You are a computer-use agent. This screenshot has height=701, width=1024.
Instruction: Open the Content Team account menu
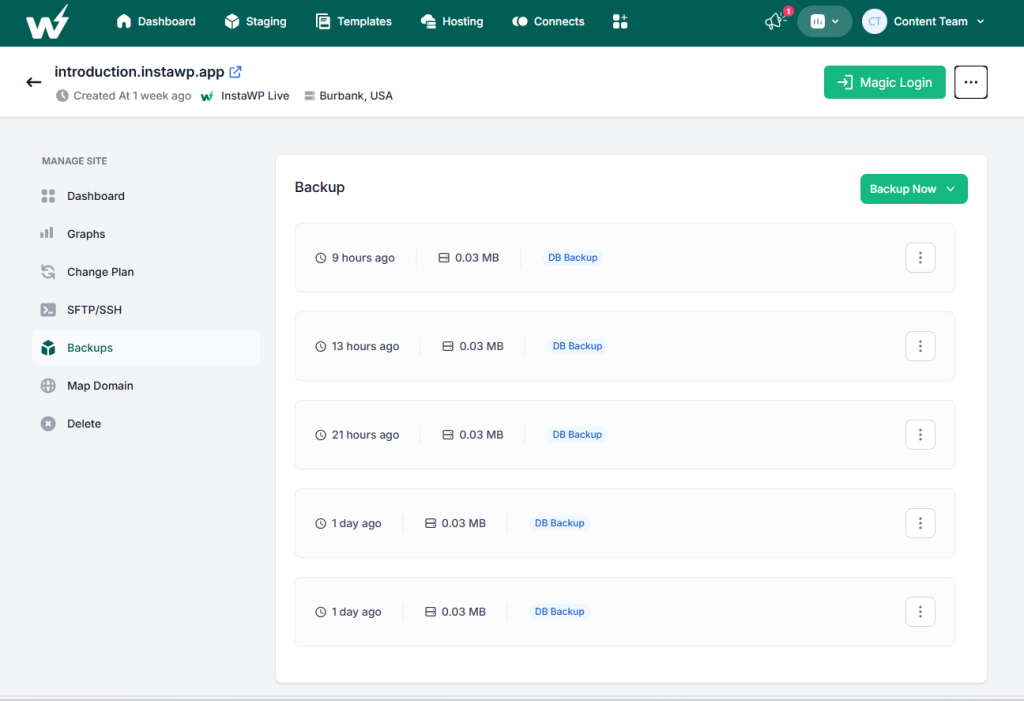click(x=923, y=22)
